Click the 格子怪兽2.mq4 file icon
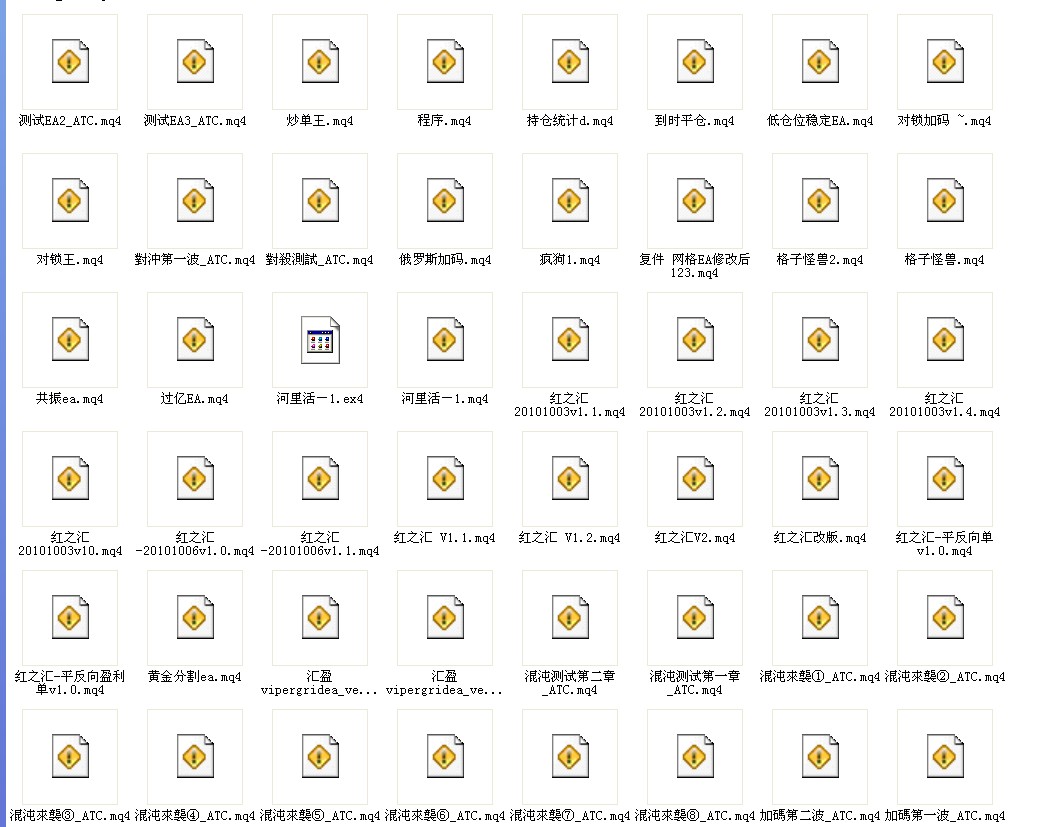This screenshot has width=1064, height=827. pos(819,201)
